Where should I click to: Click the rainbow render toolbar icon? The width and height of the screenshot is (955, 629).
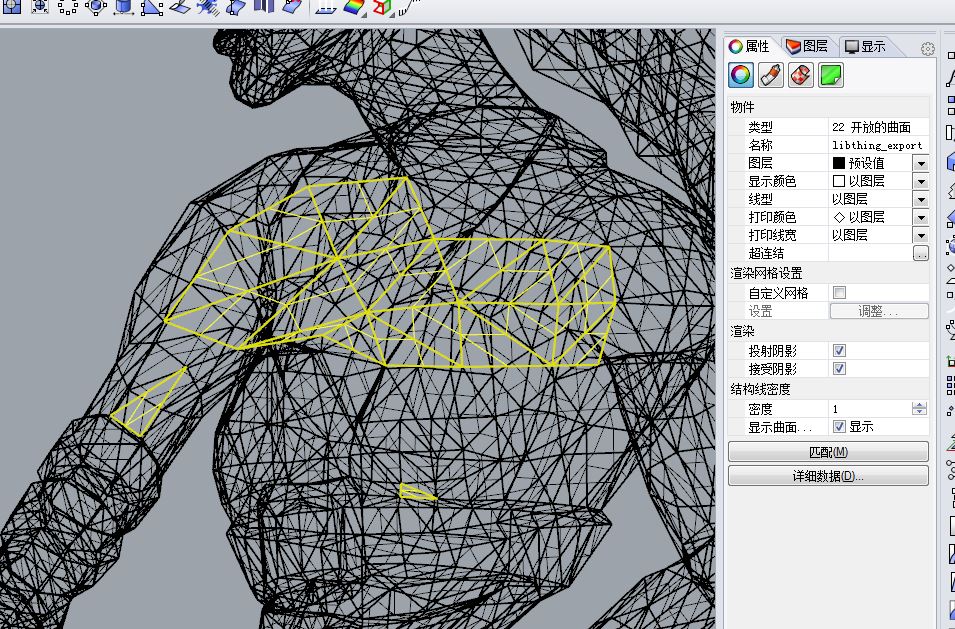coord(351,10)
